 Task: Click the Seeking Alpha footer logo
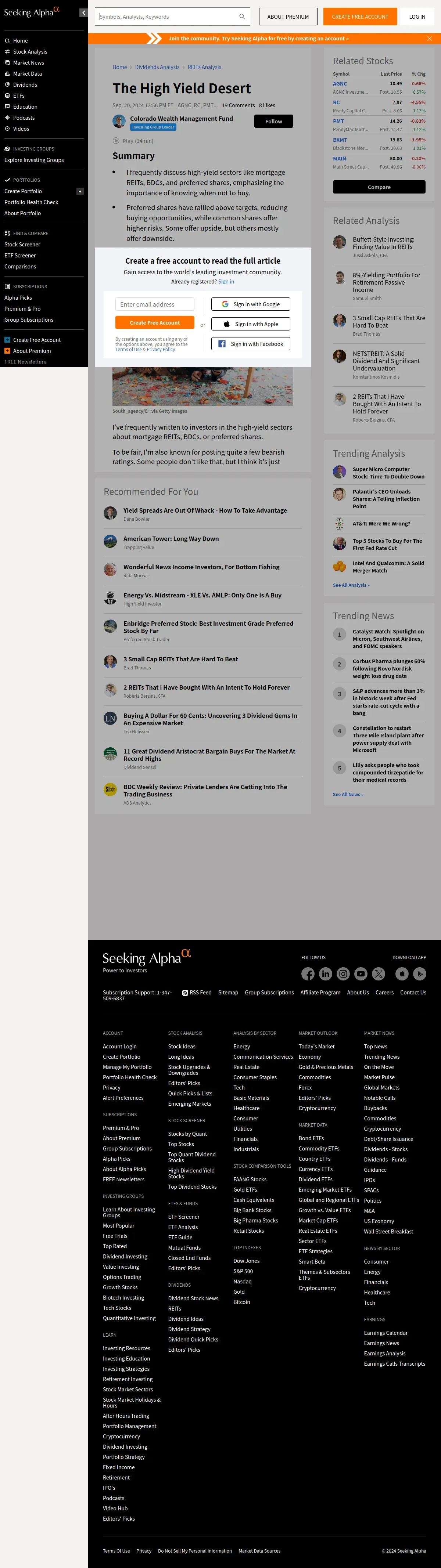tap(147, 958)
